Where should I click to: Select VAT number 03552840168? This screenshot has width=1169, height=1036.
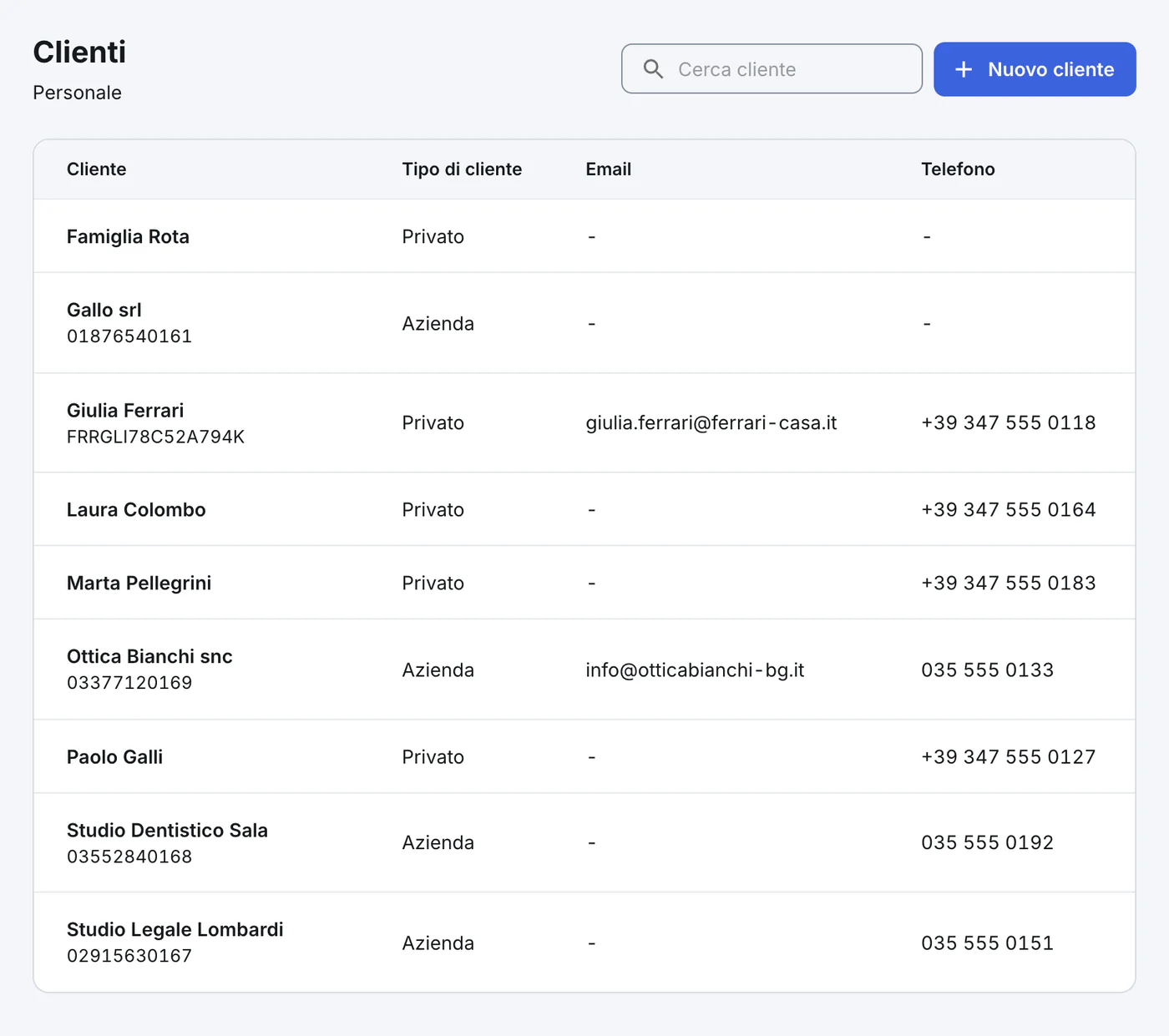click(x=129, y=857)
